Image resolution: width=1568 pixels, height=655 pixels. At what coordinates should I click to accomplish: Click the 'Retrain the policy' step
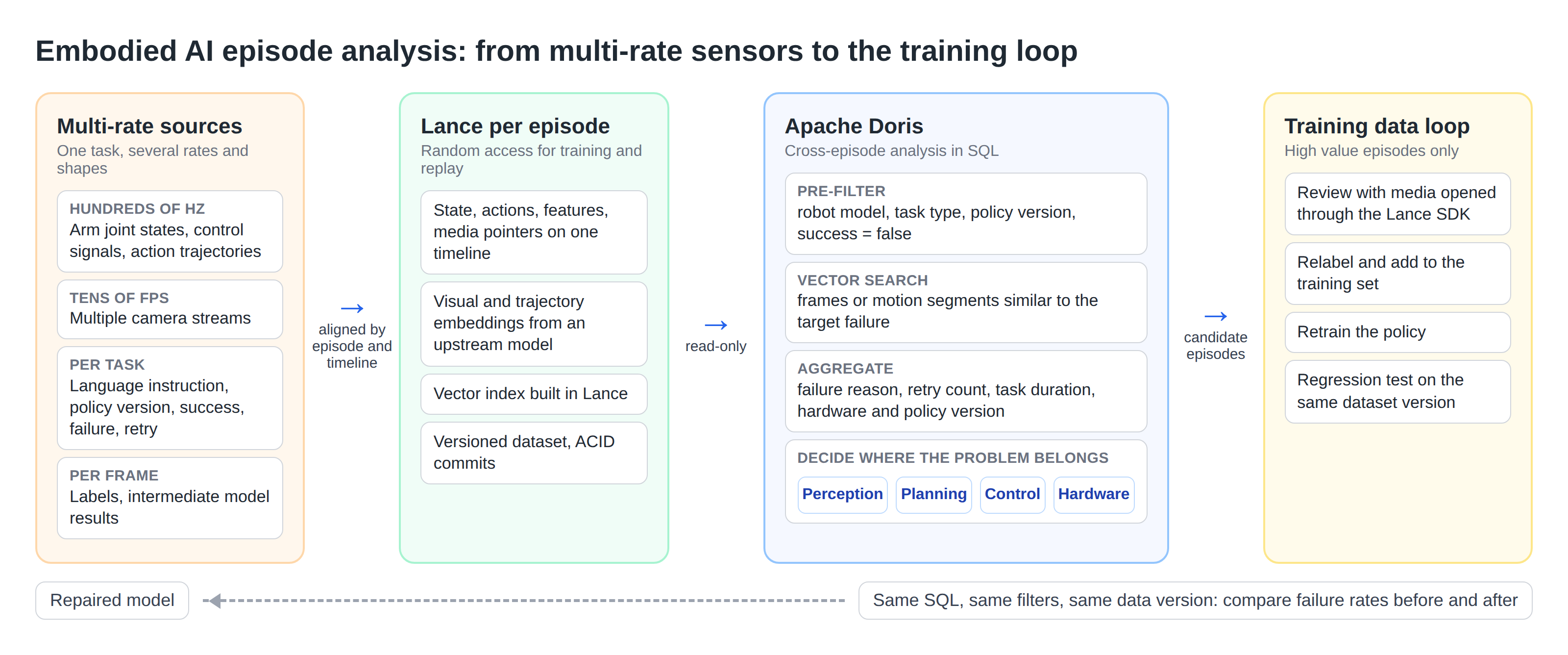click(x=1397, y=332)
